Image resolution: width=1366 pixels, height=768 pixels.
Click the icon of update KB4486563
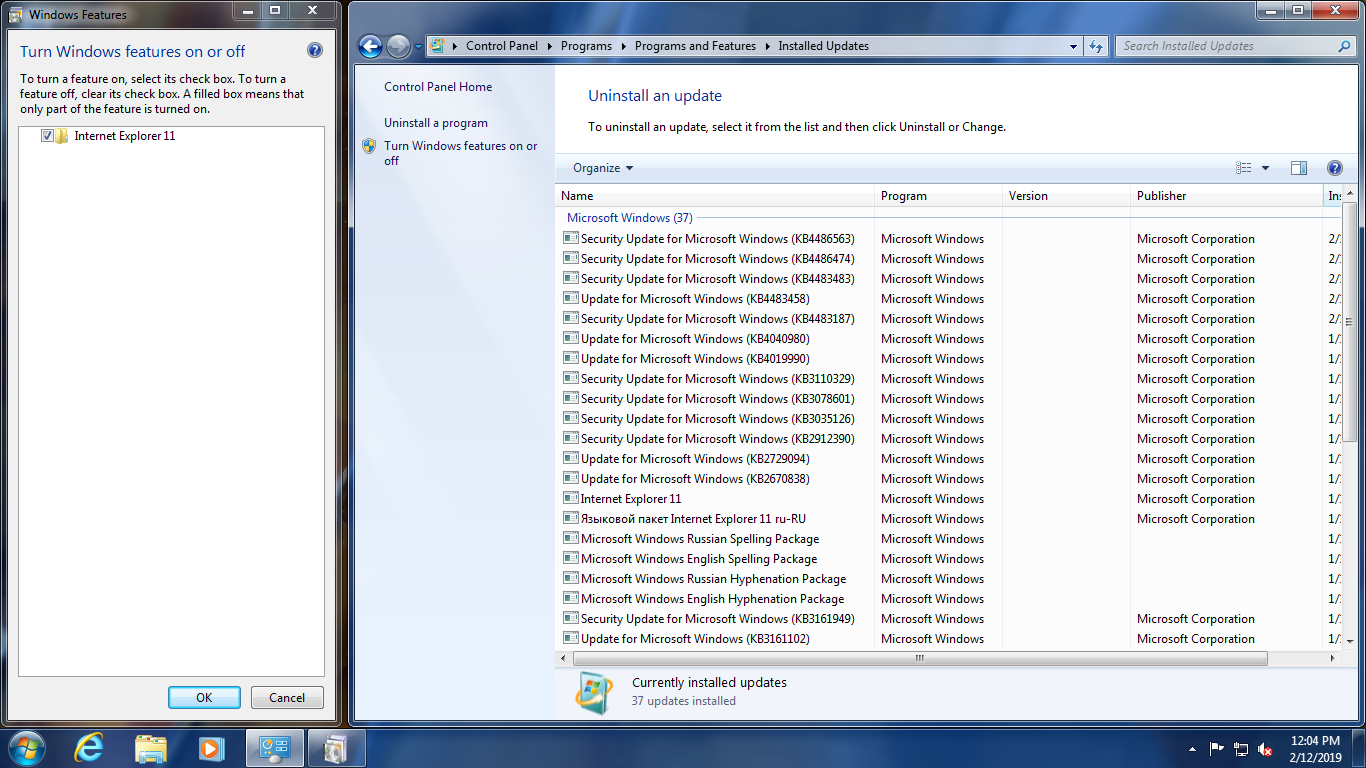coord(570,238)
